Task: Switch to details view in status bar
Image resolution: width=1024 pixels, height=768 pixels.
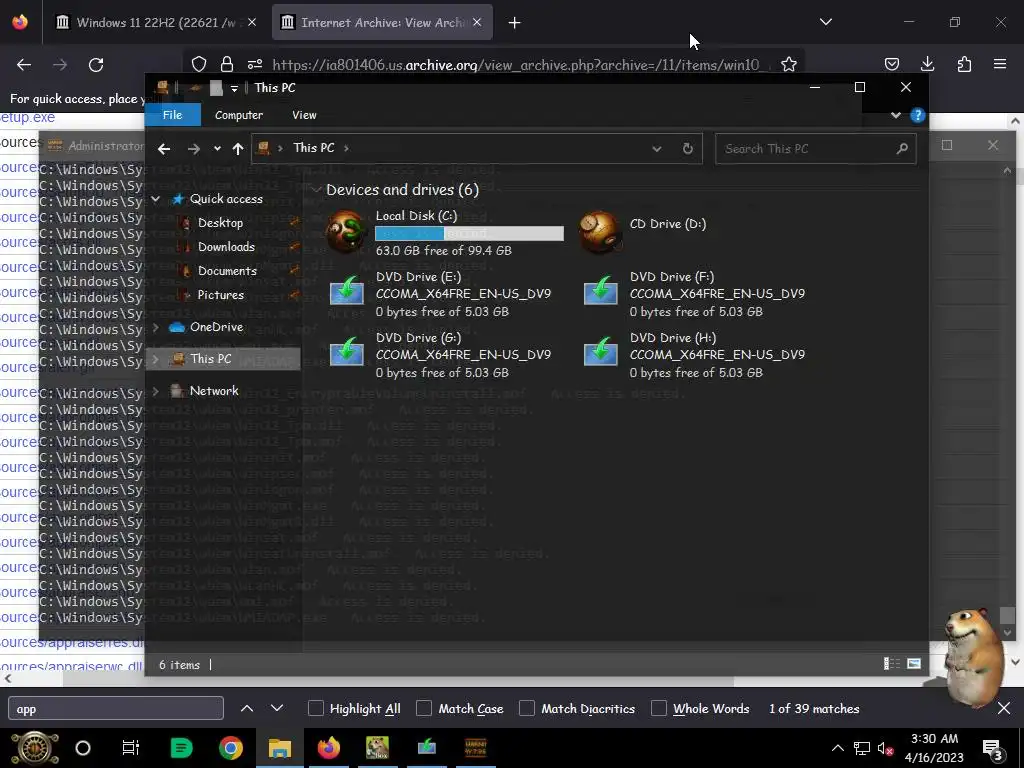Action: (891, 664)
